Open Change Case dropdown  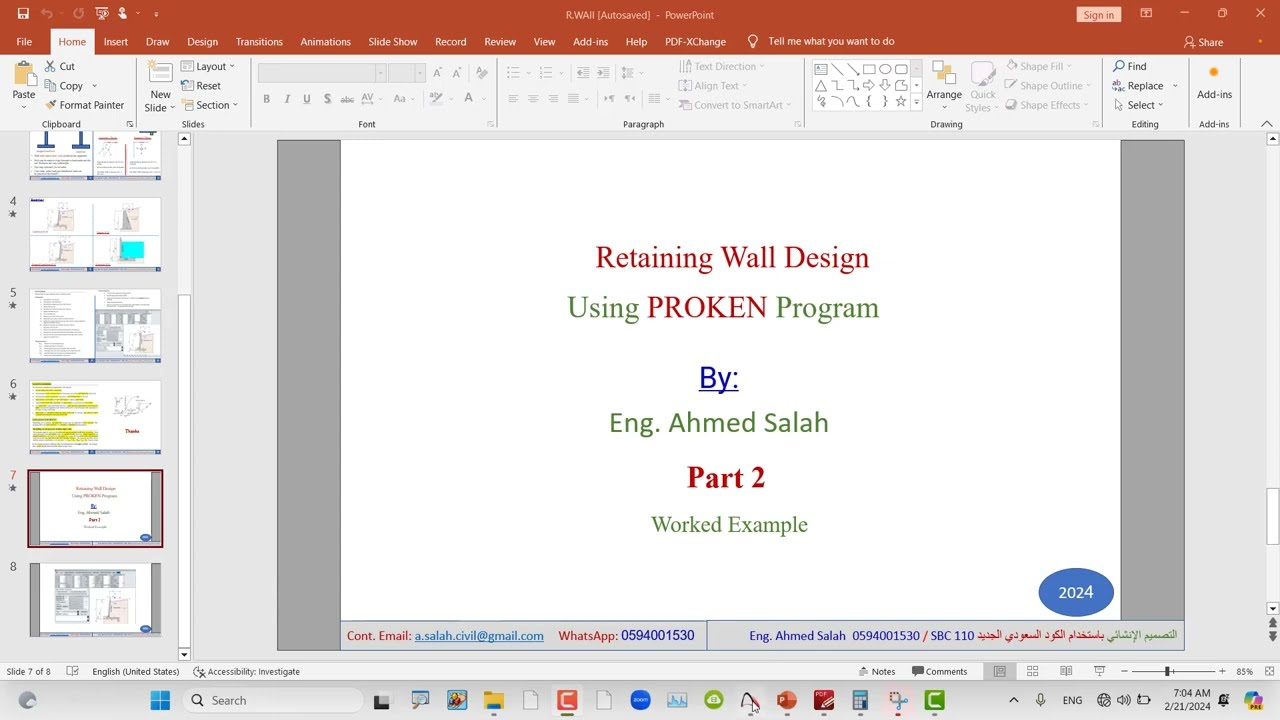coord(404,99)
